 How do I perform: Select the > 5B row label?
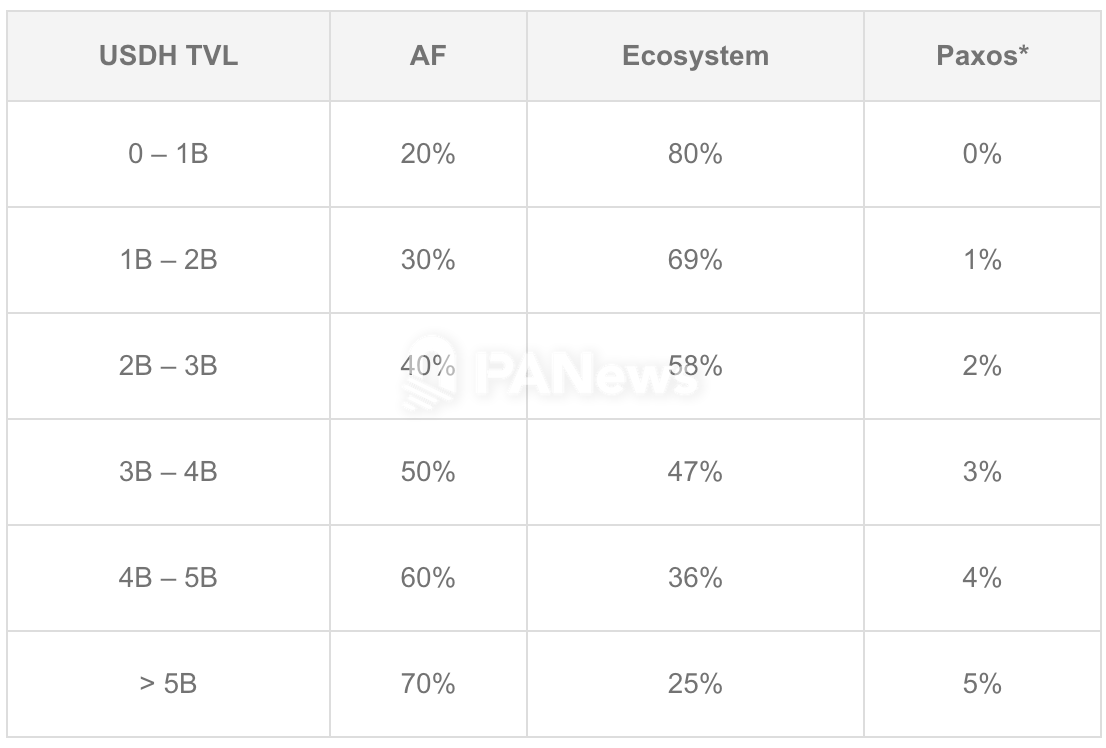pyautogui.click(x=169, y=683)
